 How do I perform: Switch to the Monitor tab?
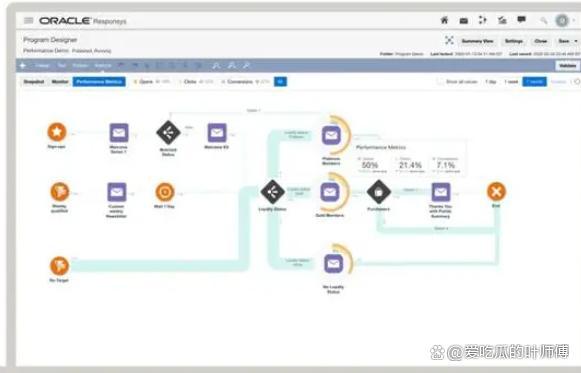60,81
